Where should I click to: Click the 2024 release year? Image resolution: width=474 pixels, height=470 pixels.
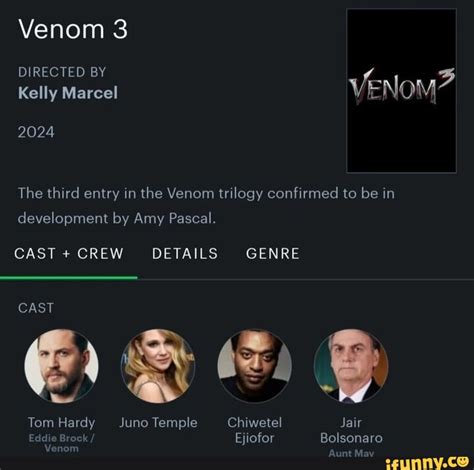click(x=36, y=132)
